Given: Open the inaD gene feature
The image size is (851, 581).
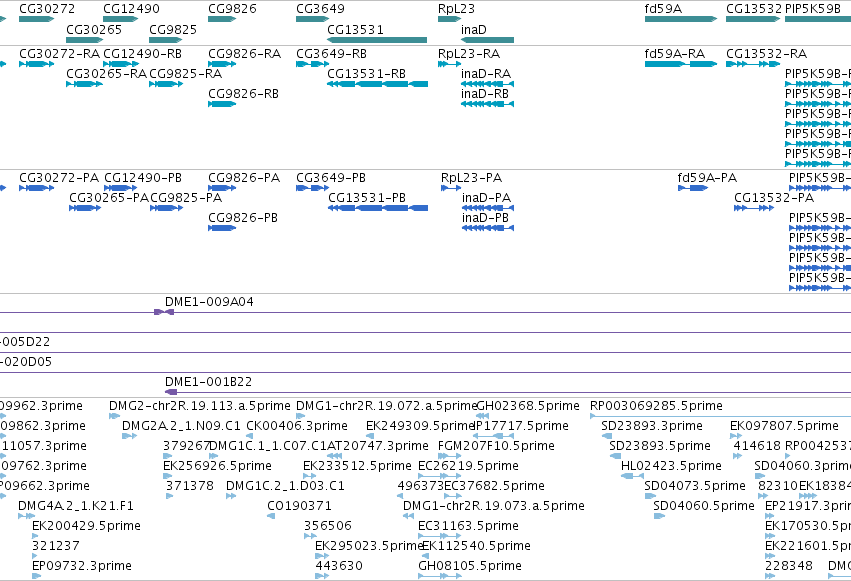Looking at the screenshot, I should tap(487, 40).
